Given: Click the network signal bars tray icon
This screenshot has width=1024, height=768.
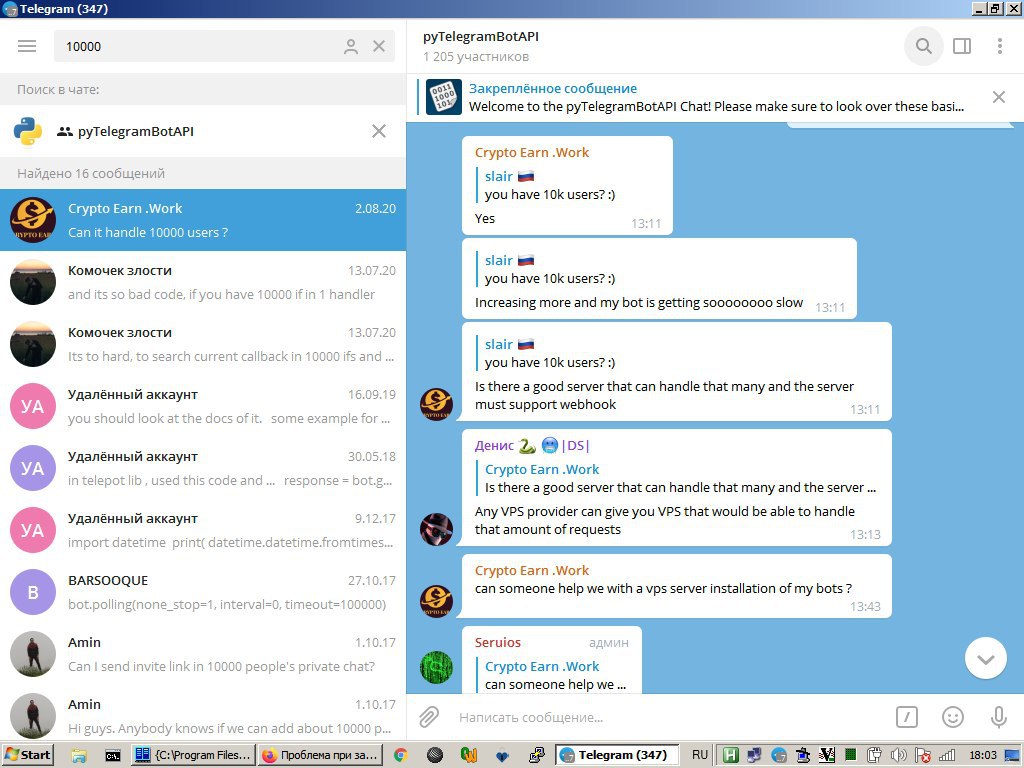Looking at the screenshot, I should 947,756.
